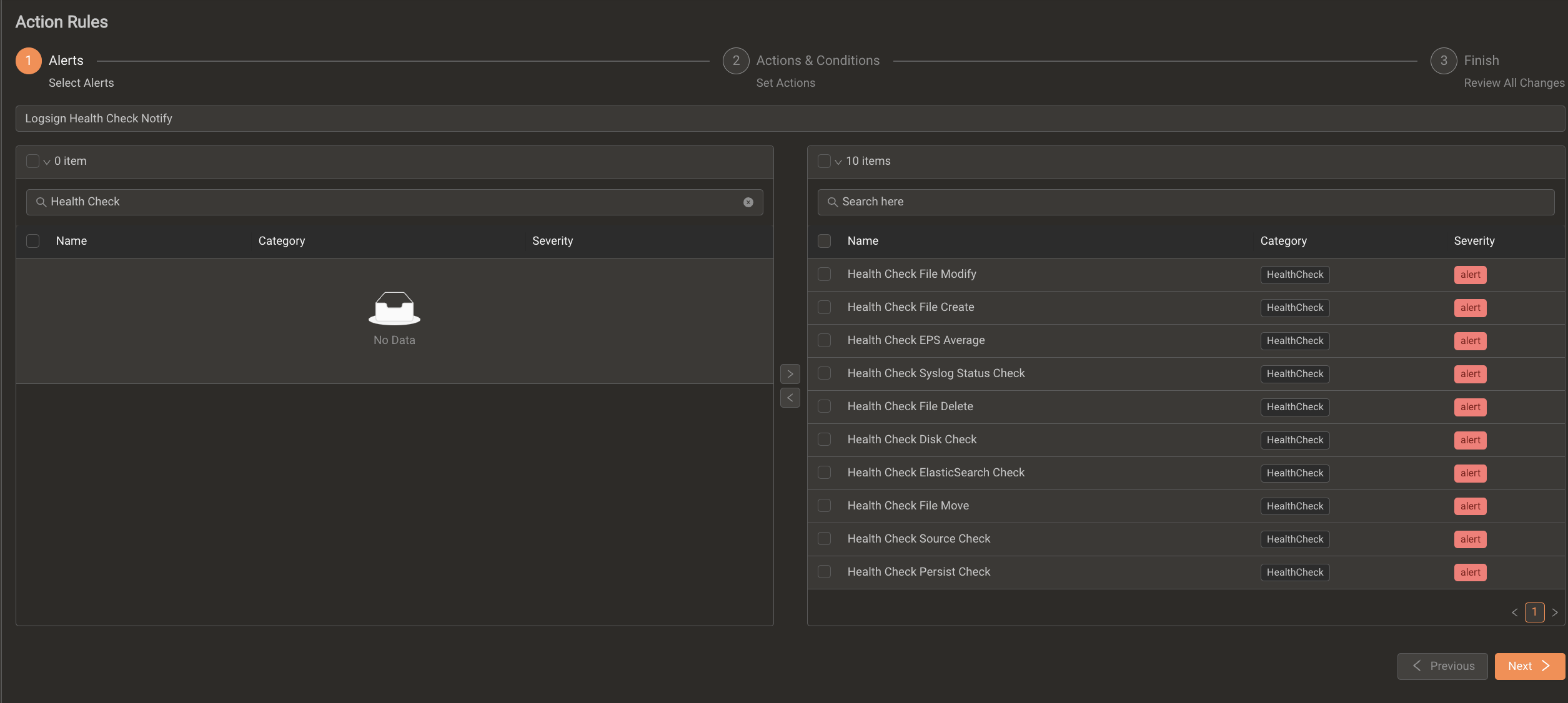Image resolution: width=1568 pixels, height=703 pixels.
Task: Click HealthCheck tag on File Move row
Action: (x=1295, y=506)
